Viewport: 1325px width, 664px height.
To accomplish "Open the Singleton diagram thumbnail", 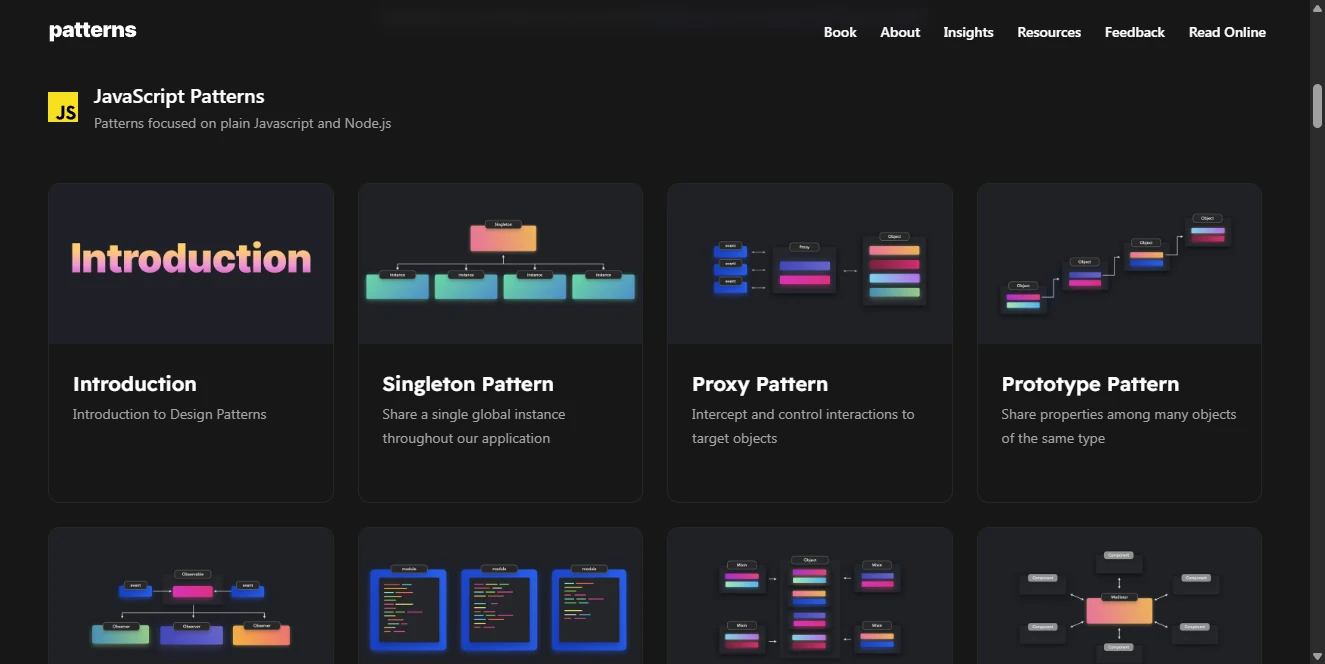I will point(500,263).
